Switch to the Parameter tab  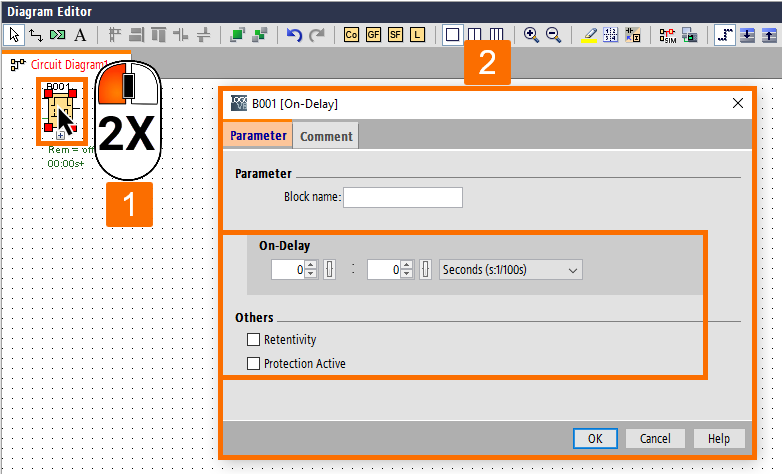click(258, 136)
